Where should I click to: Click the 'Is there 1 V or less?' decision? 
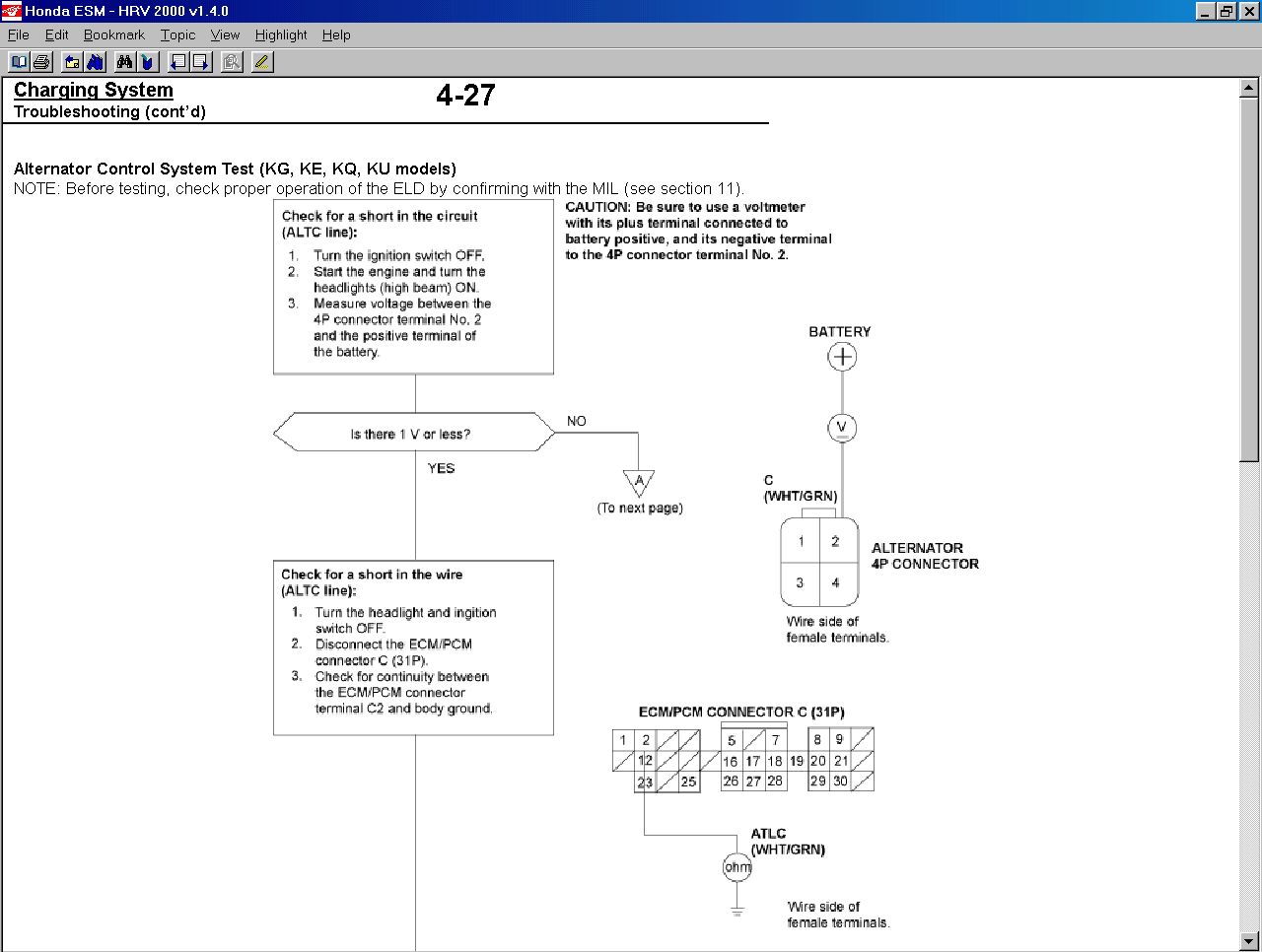[x=414, y=433]
